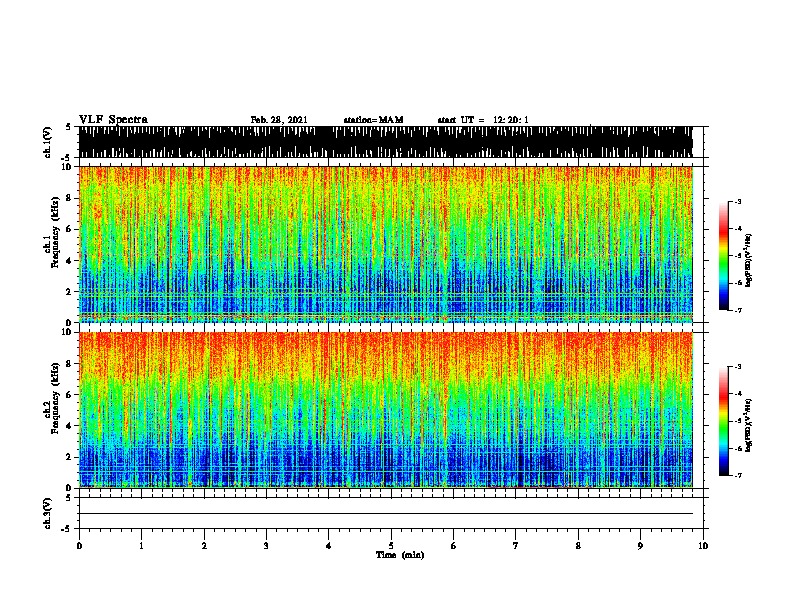
Task: Click time axis tick label "8"
Action: click(x=578, y=546)
